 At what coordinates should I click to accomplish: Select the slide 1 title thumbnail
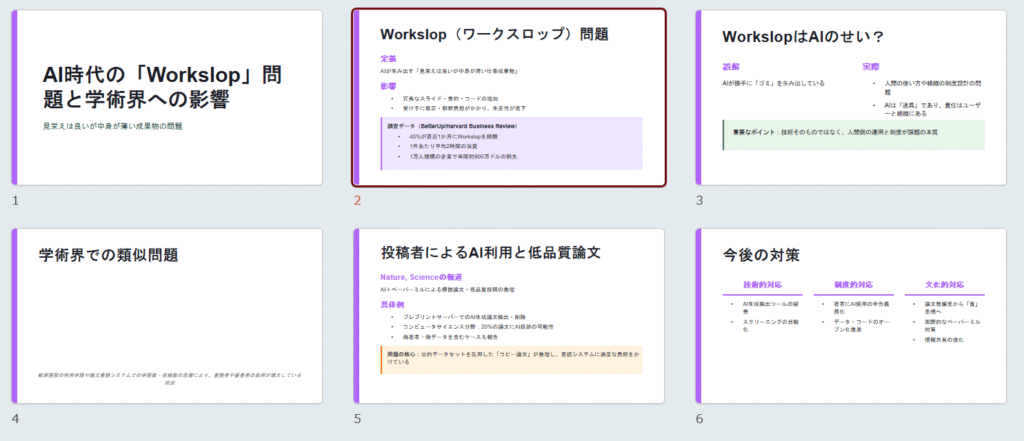point(167,98)
